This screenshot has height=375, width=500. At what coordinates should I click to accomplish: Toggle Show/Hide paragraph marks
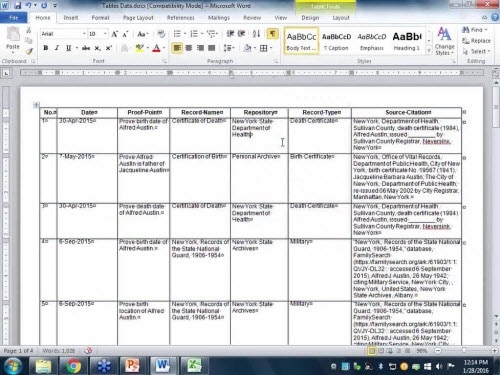tap(272, 34)
